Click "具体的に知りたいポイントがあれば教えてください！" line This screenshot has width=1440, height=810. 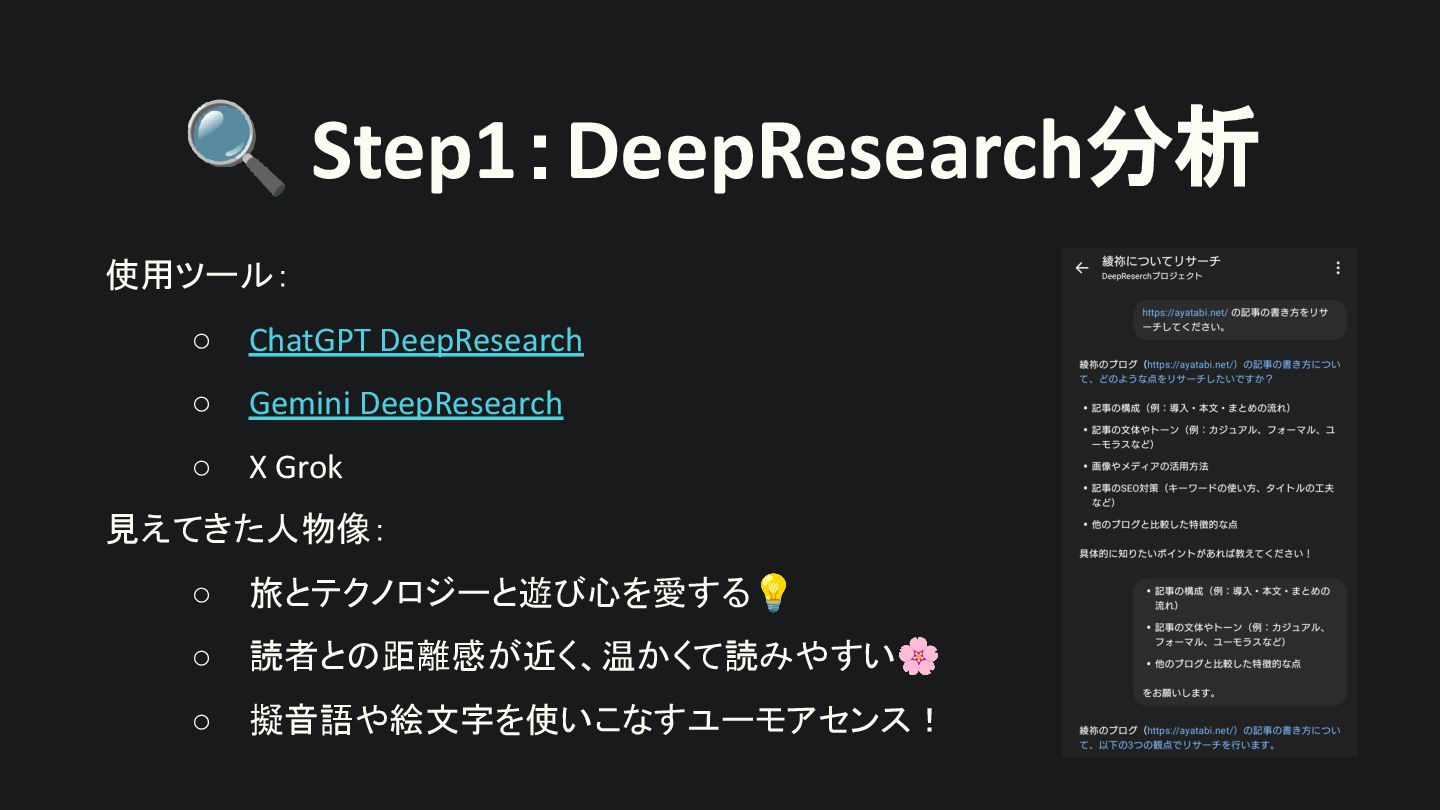[x=1195, y=553]
